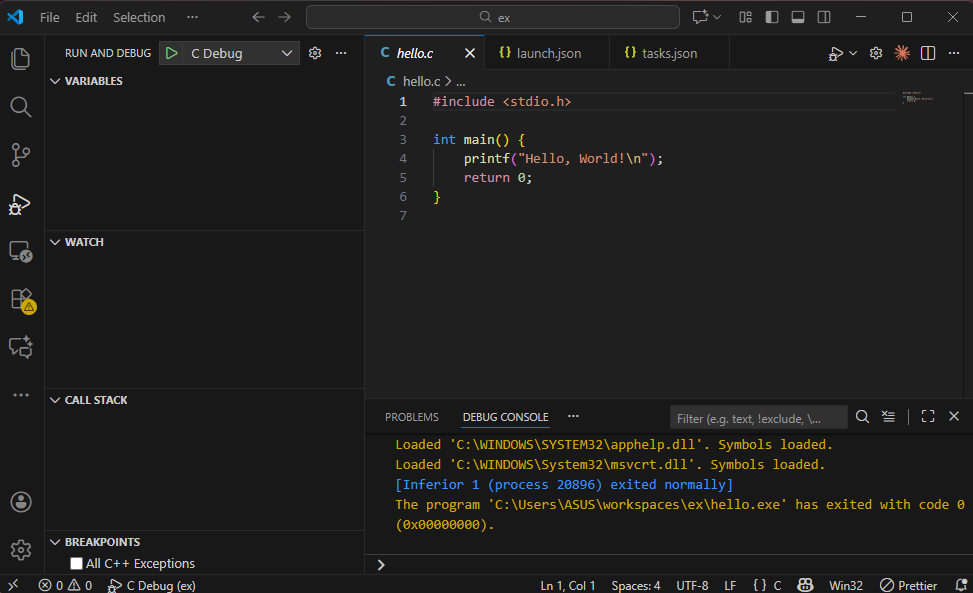The height and width of the screenshot is (593, 973).
Task: Open the Explorer view in activity bar
Action: 20,59
